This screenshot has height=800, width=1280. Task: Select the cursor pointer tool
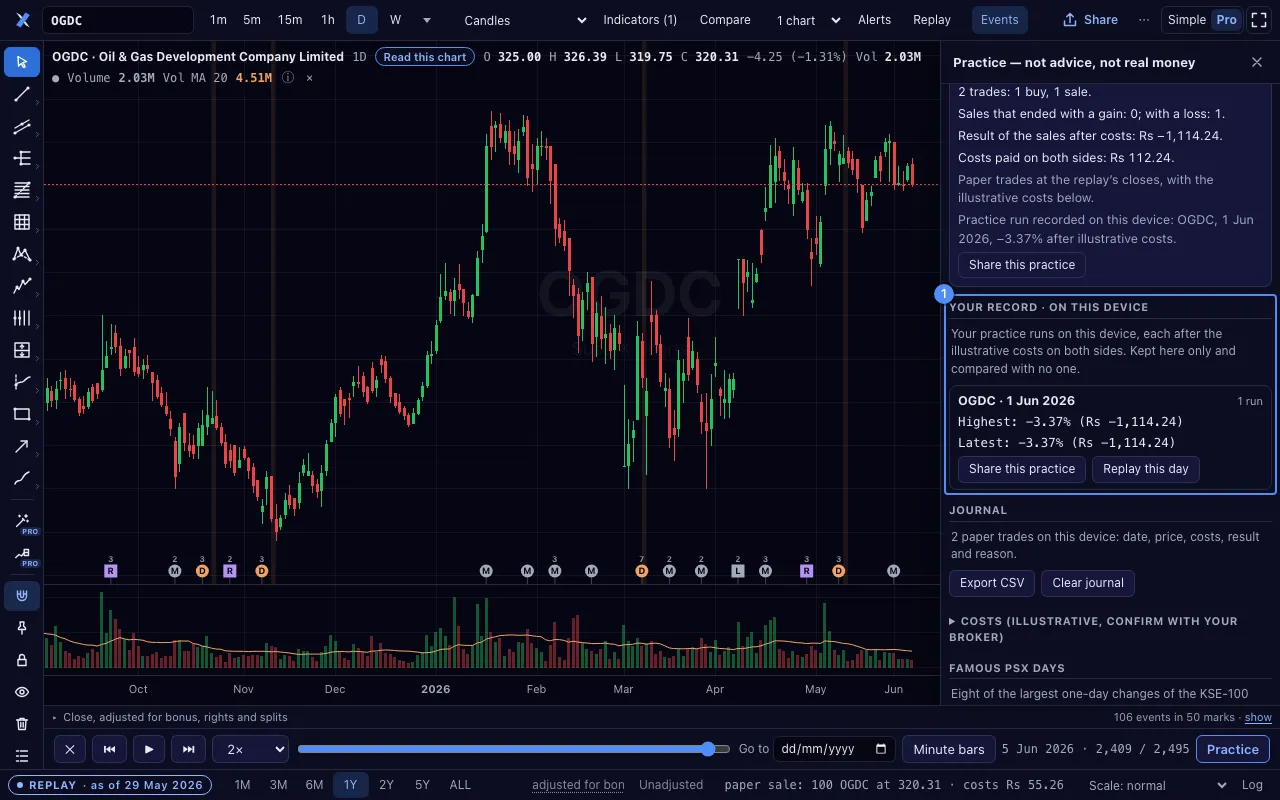(x=22, y=62)
